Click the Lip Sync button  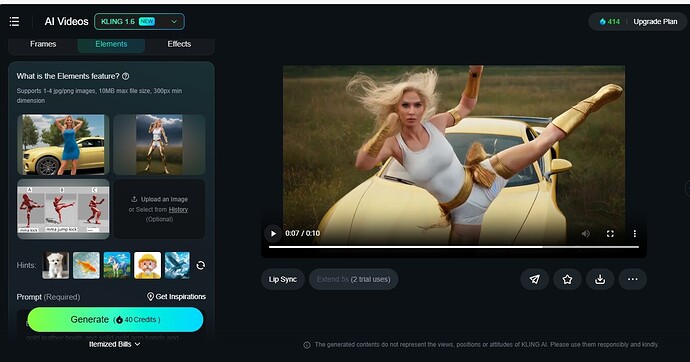click(283, 279)
